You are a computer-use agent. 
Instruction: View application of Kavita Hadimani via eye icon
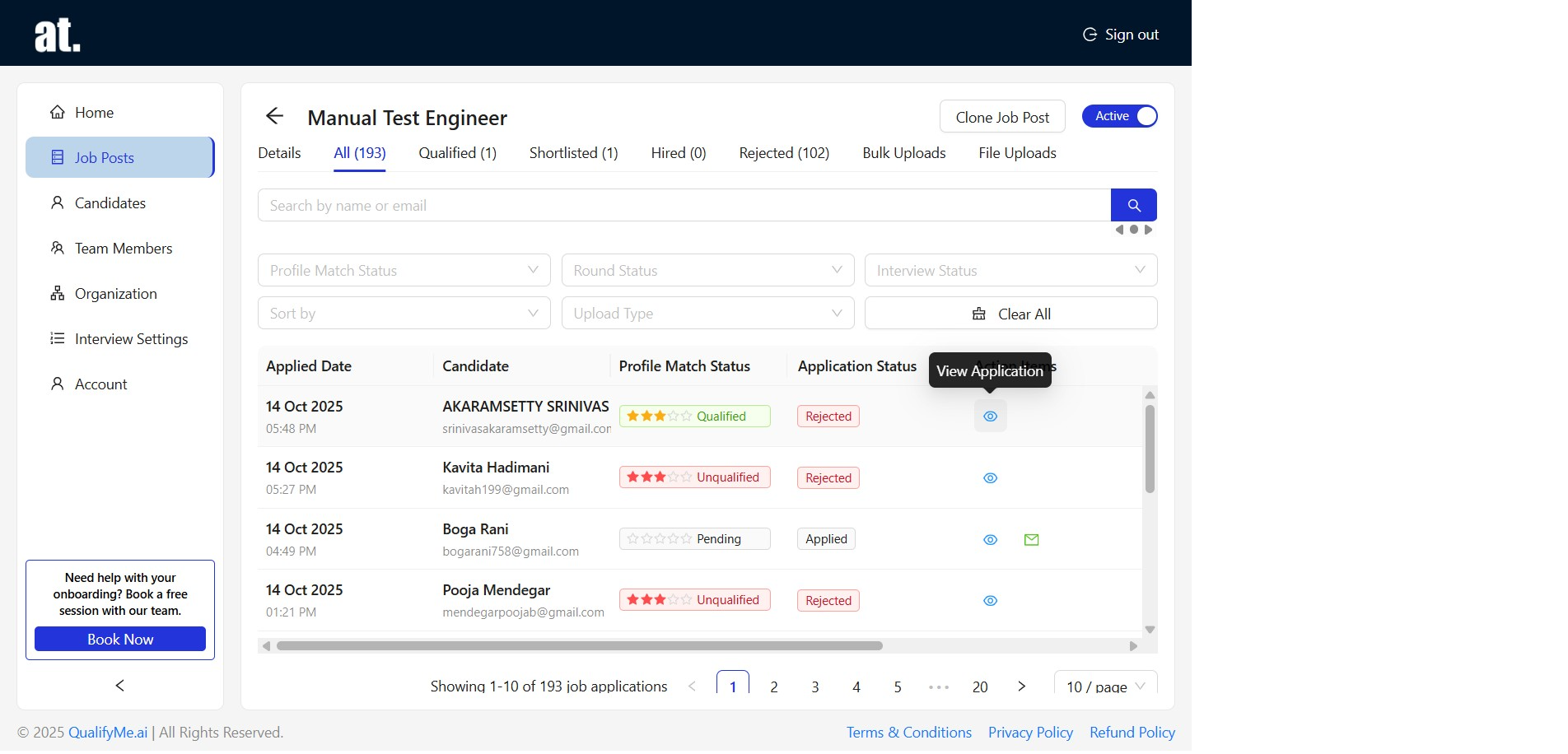coord(990,478)
